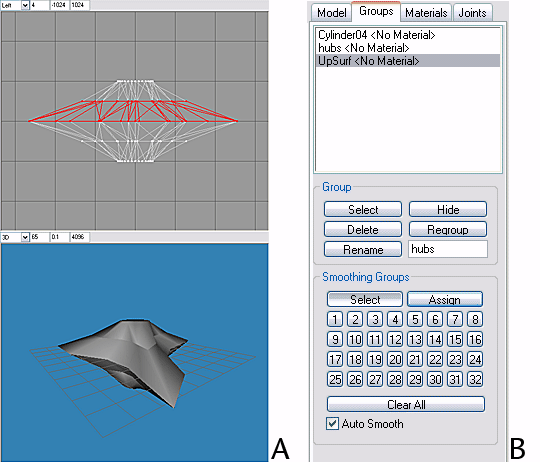Toggle smoothing group 16 button

pos(475,339)
